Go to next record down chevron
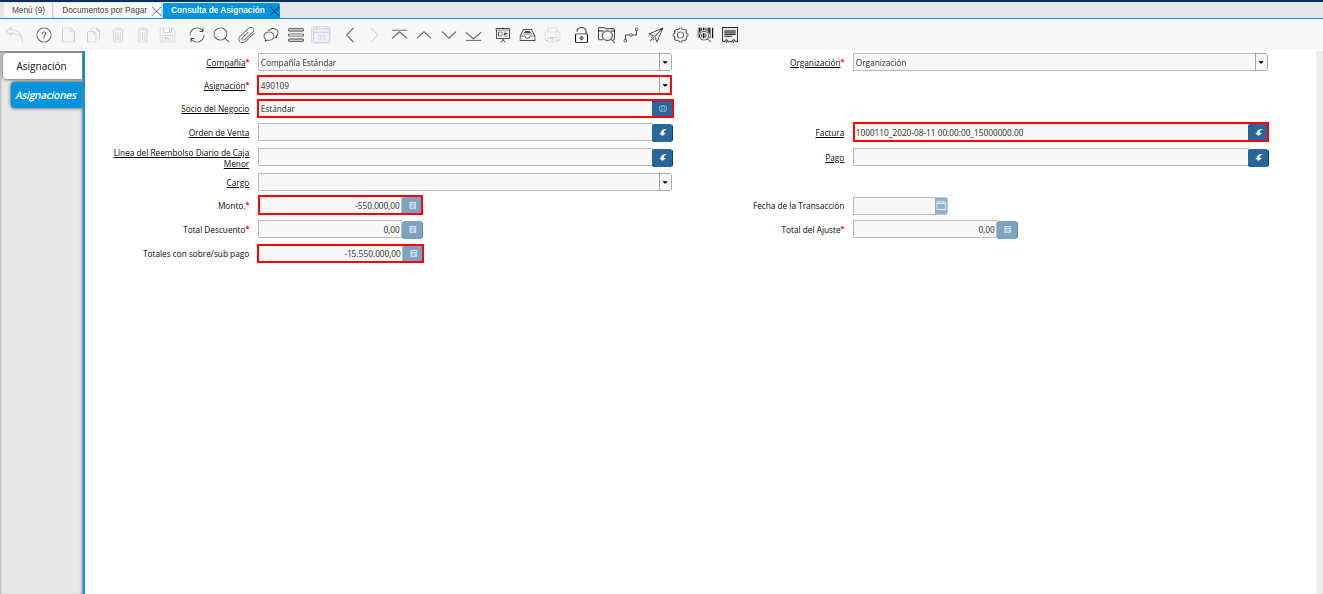 tap(448, 35)
